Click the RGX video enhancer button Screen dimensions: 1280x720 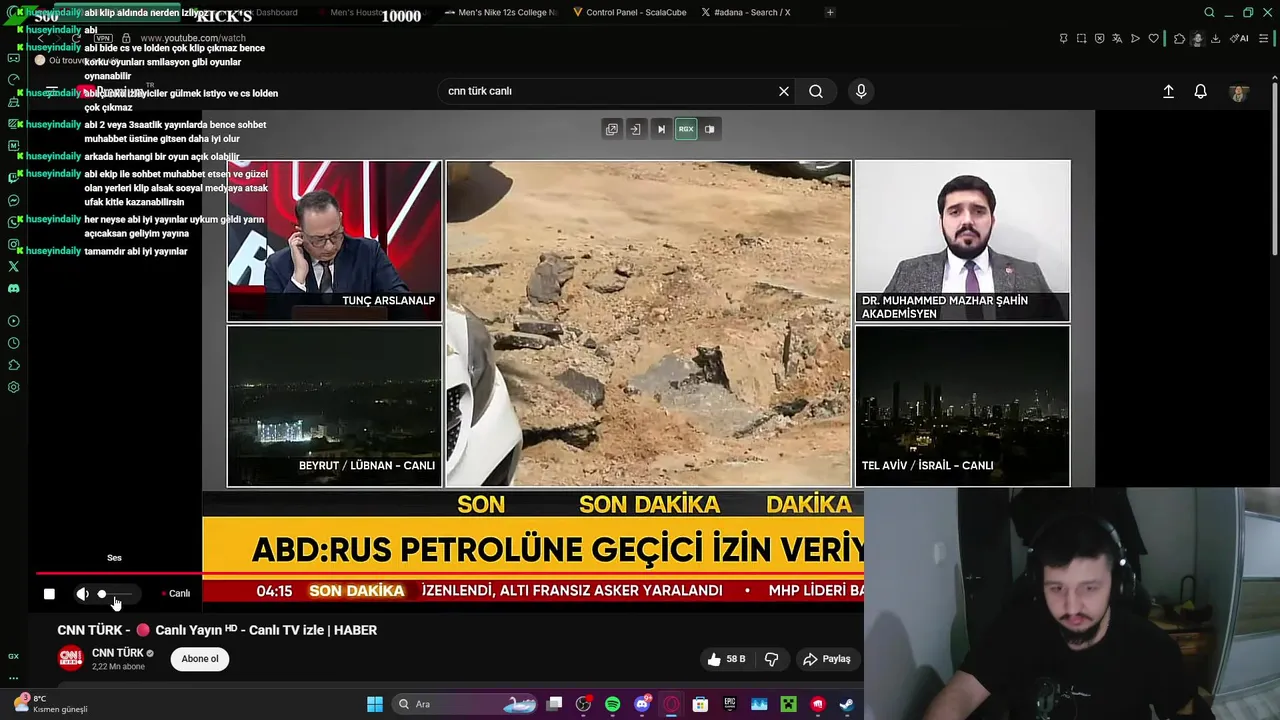[686, 129]
